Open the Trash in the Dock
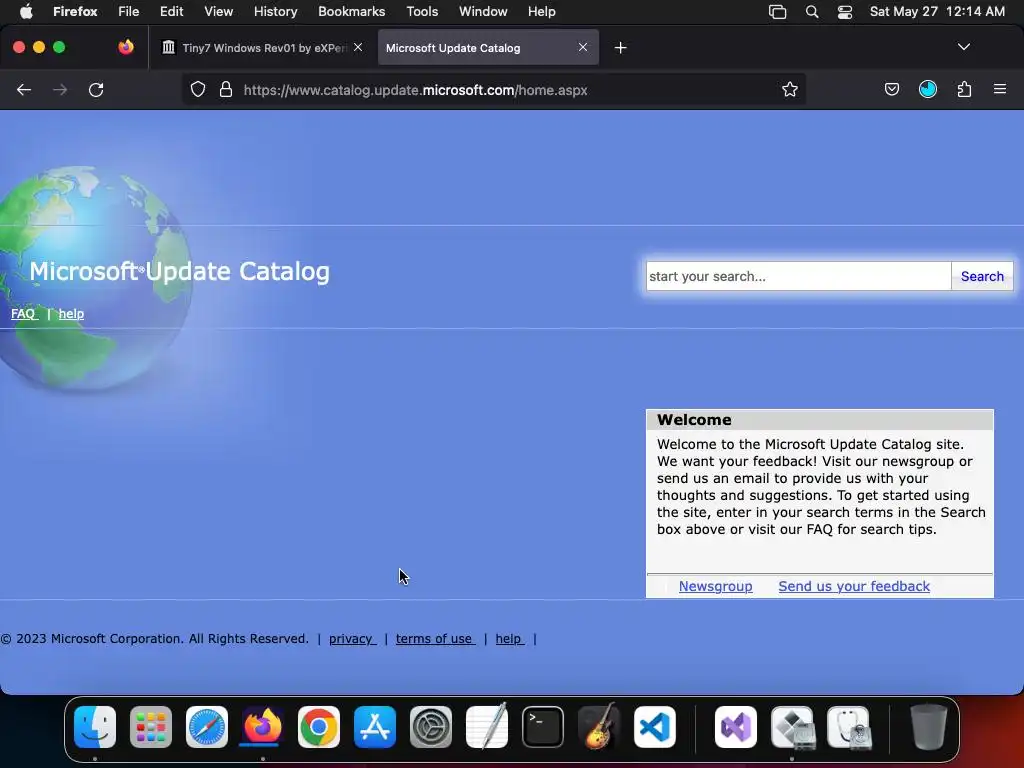Viewport: 1024px width, 768px height. pyautogui.click(x=929, y=727)
